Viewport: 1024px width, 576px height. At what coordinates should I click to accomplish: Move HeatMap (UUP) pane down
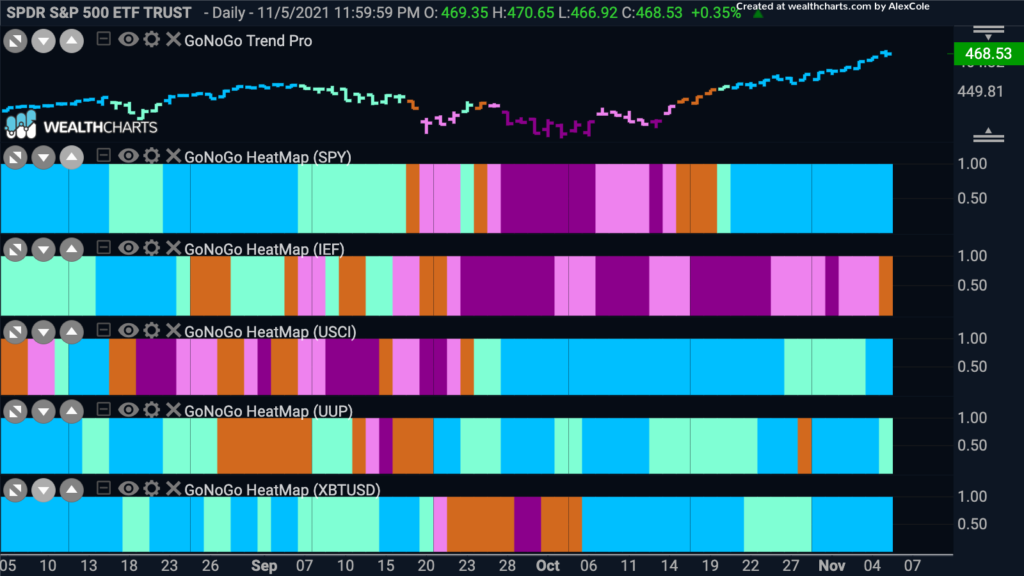coord(44,411)
